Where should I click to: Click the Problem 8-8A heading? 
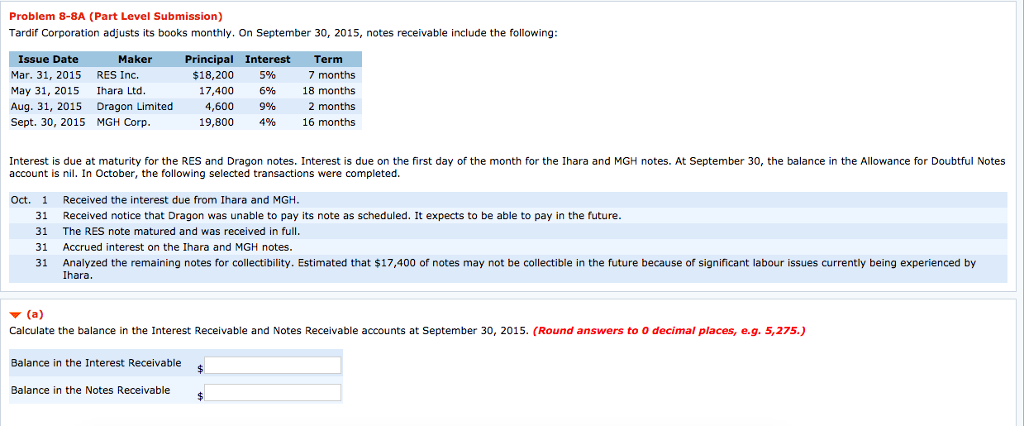[115, 17]
